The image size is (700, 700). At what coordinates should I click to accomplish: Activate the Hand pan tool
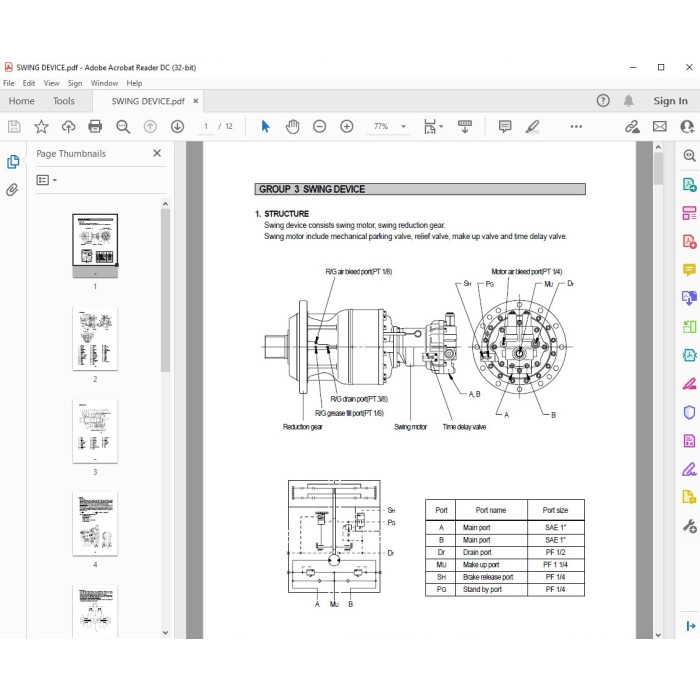292,127
